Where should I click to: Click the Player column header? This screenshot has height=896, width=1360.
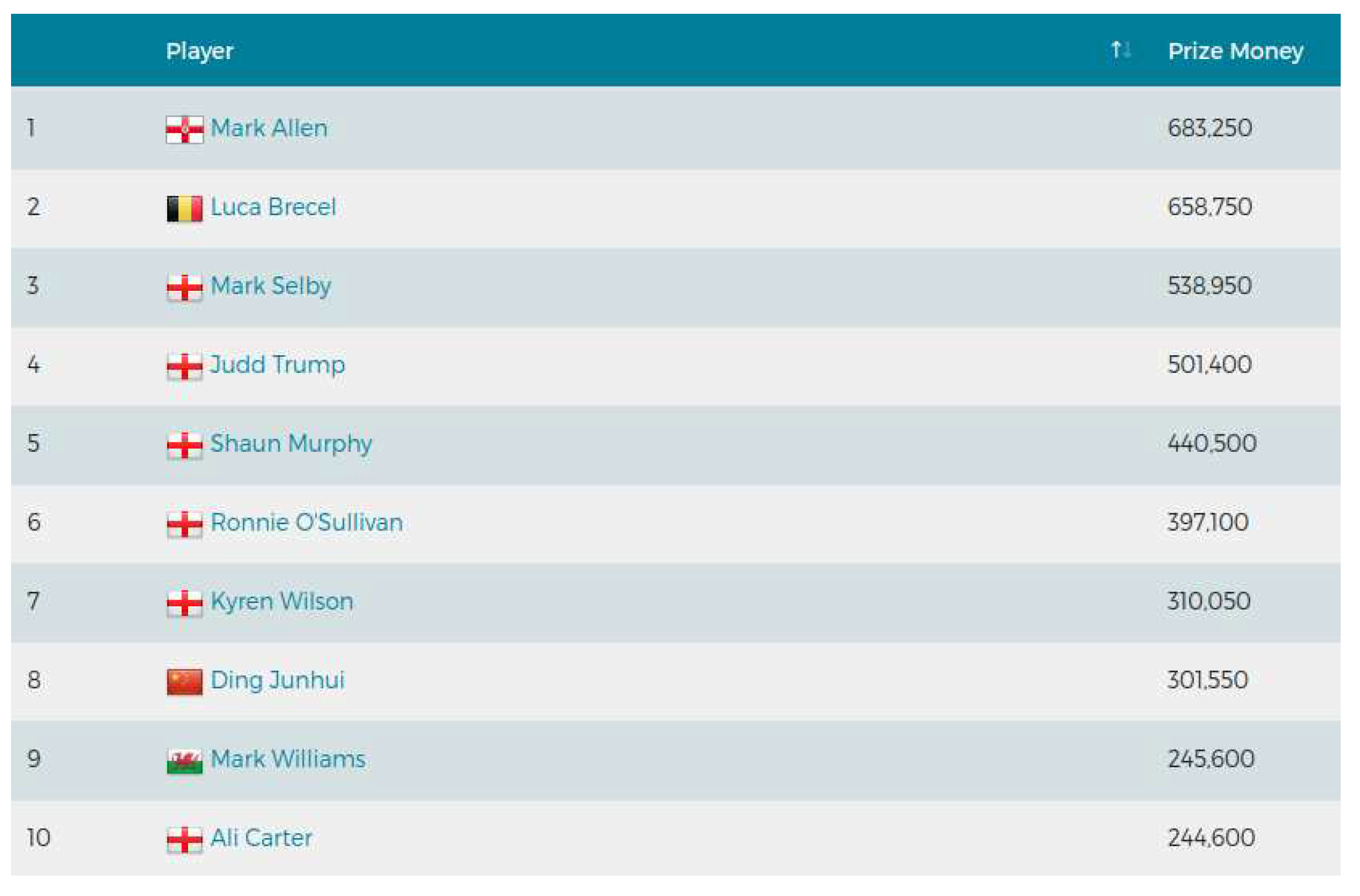(199, 51)
